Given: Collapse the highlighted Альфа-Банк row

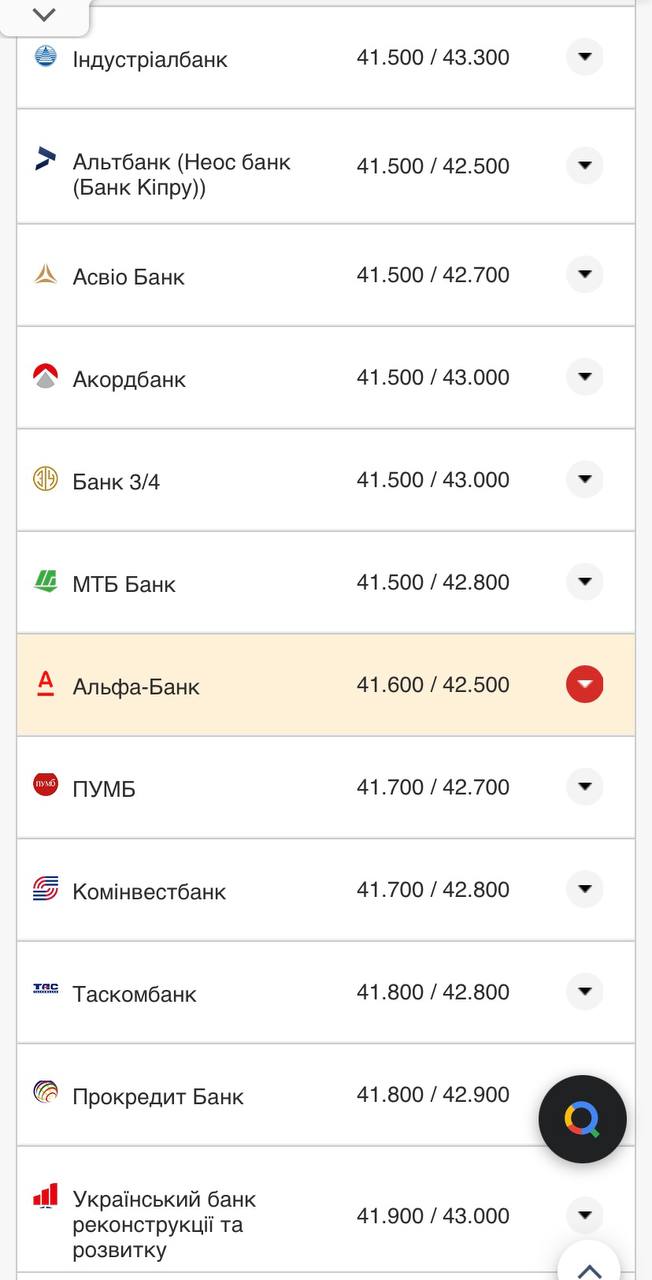Looking at the screenshot, I should coord(584,685).
